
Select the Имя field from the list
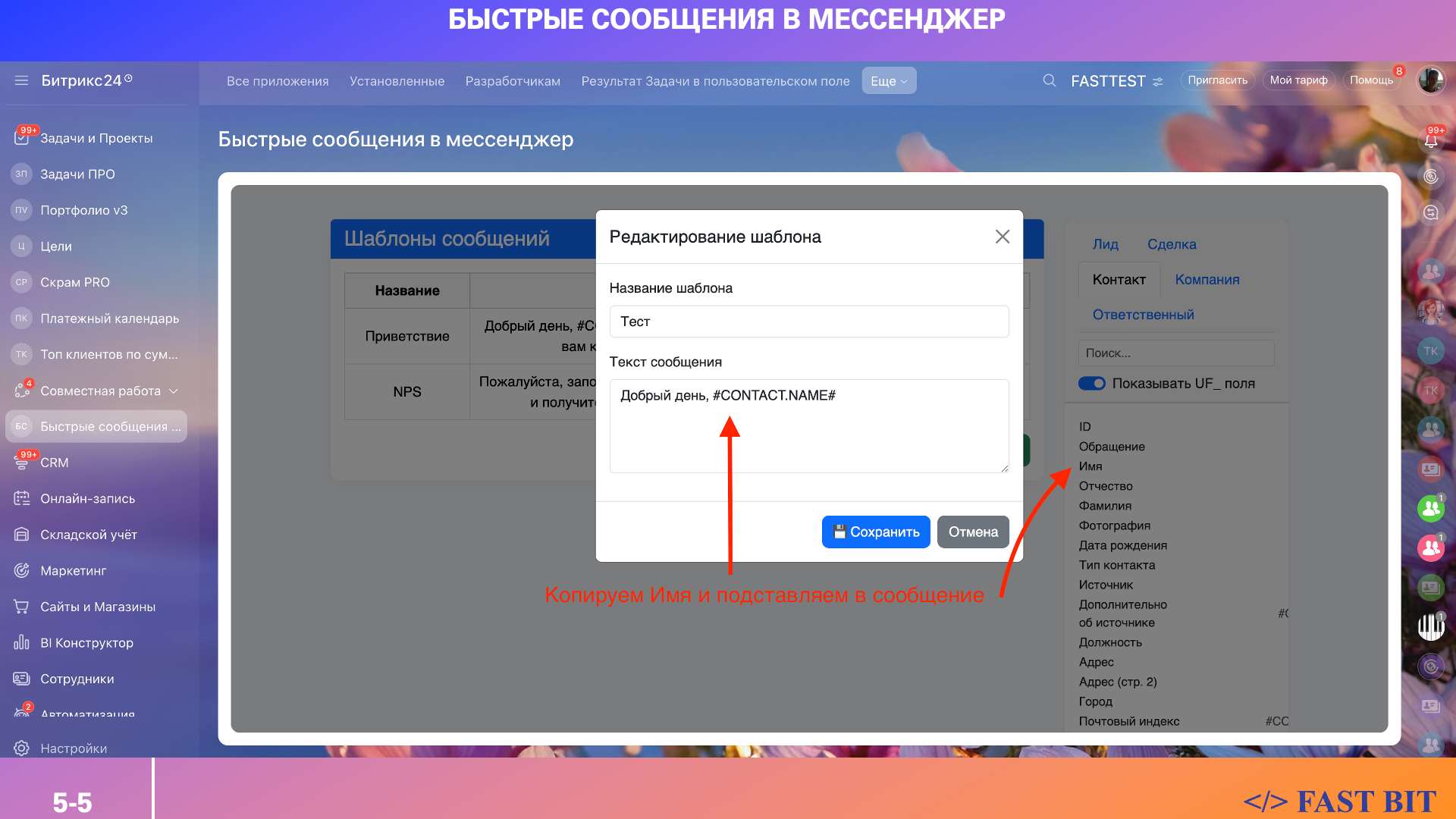(1090, 466)
